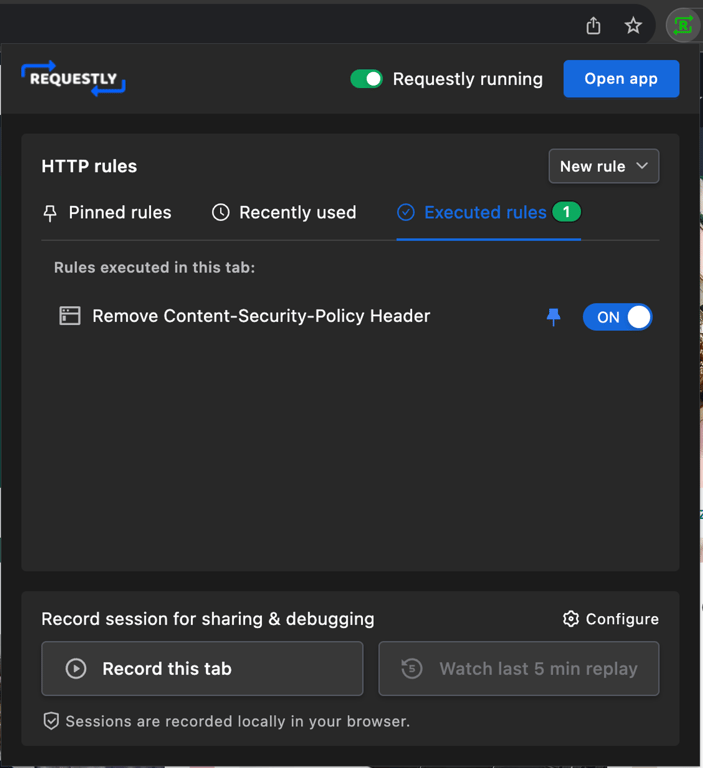This screenshot has width=703, height=768.
Task: Click the browser share icon
Action: click(x=593, y=26)
